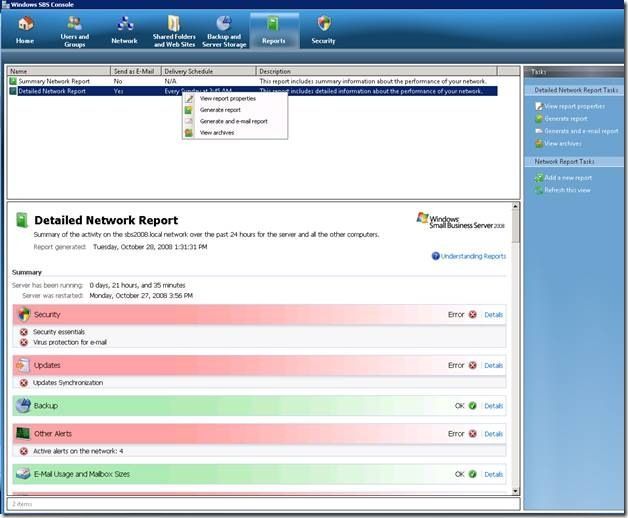Click the report pane vertical scrollbar thumb

click(515, 226)
